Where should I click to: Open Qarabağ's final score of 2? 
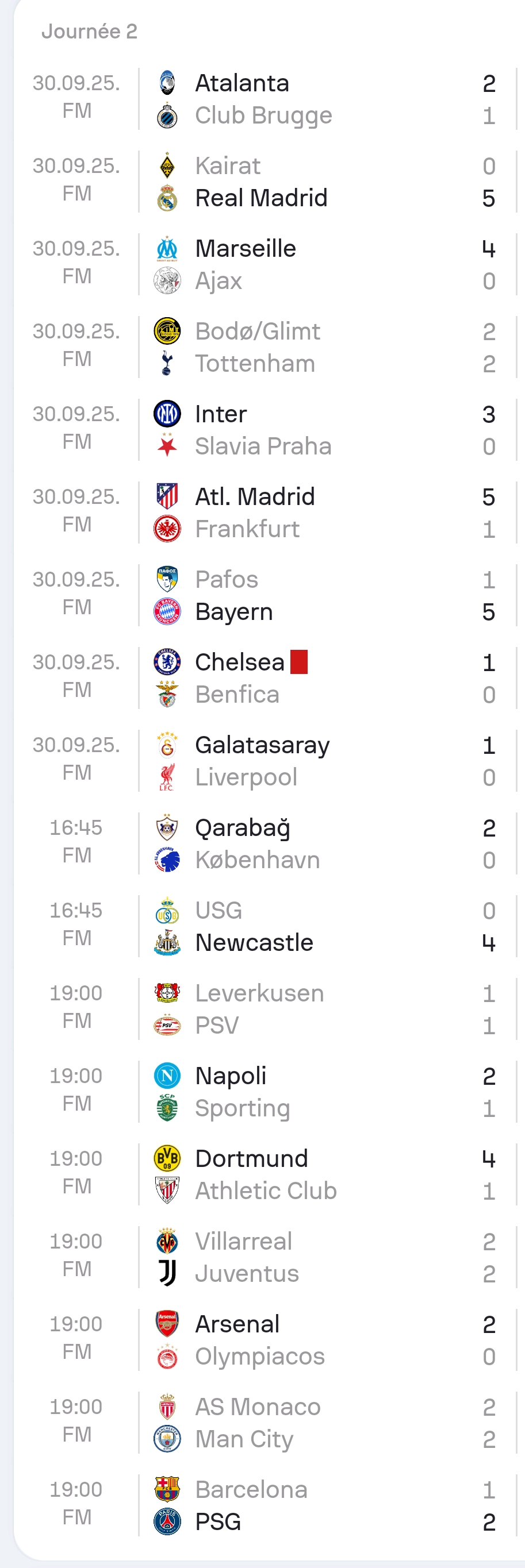click(x=488, y=829)
